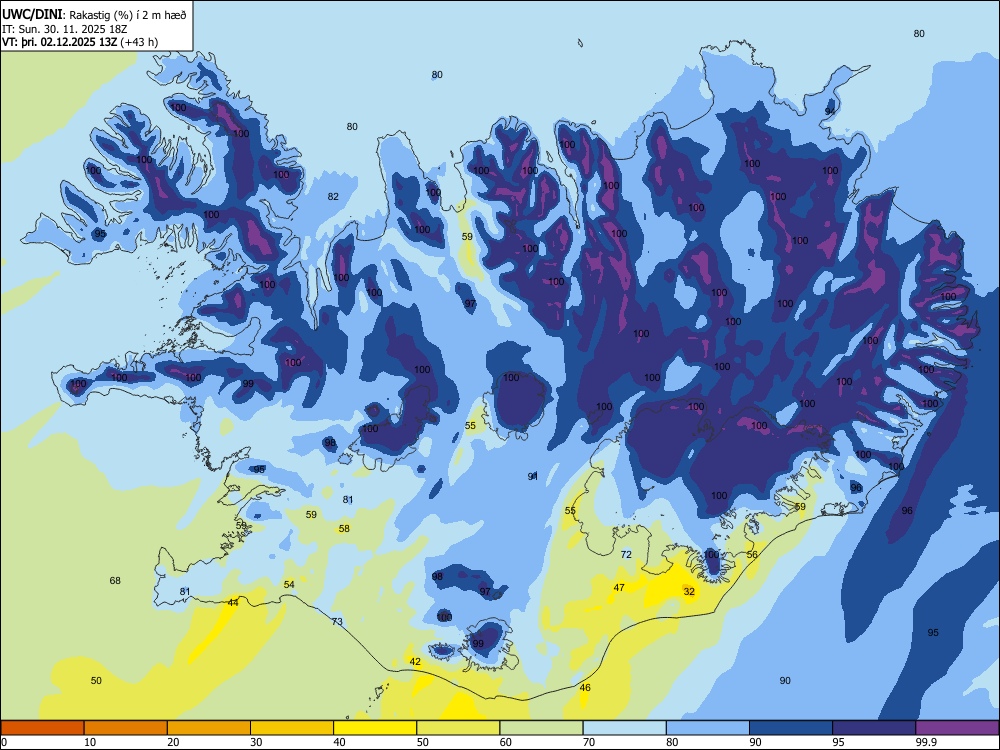Click the '58' humidity value on the map
Viewport: 1000px width, 750px height.
pyautogui.click(x=344, y=529)
